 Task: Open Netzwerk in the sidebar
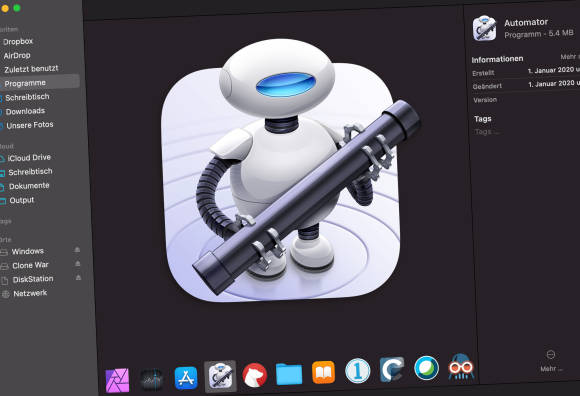[30, 294]
